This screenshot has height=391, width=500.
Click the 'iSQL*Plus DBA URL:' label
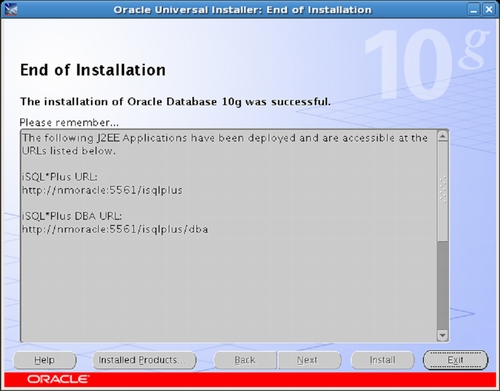72,216
